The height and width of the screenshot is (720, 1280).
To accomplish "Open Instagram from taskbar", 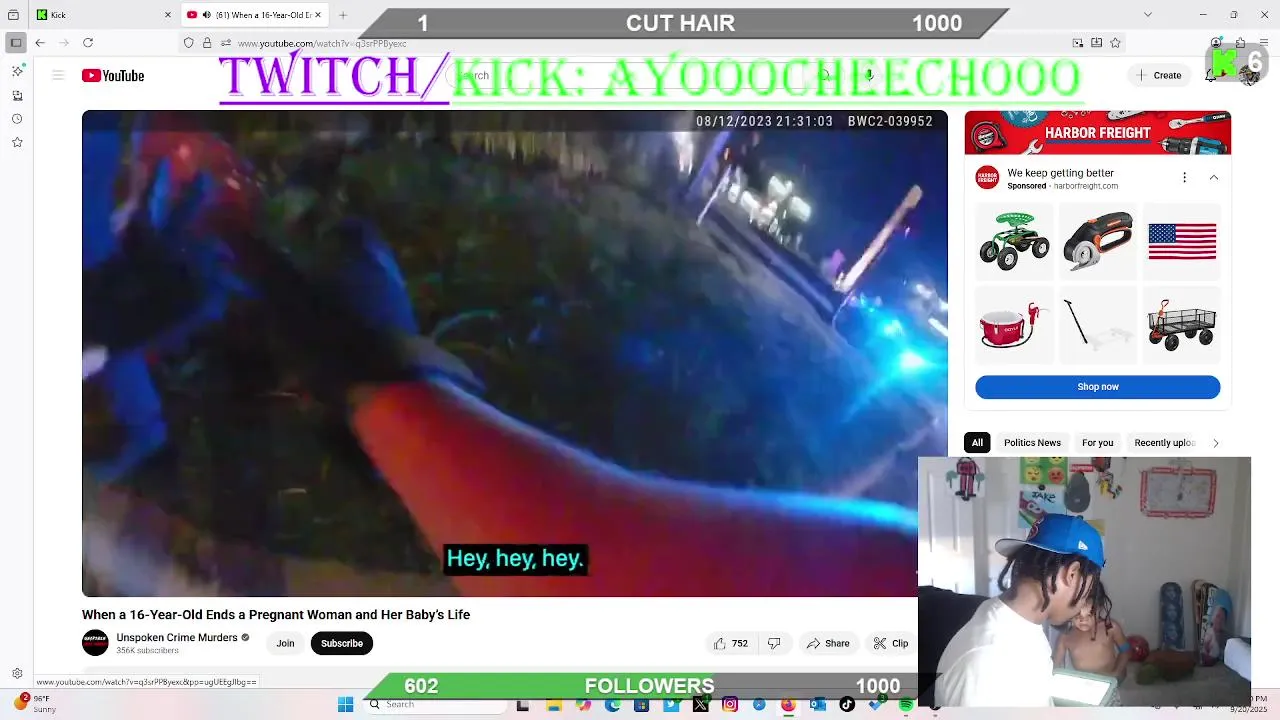I will 730,705.
